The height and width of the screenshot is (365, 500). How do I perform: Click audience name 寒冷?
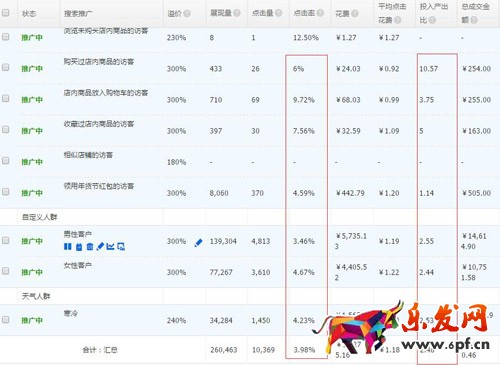(x=71, y=313)
